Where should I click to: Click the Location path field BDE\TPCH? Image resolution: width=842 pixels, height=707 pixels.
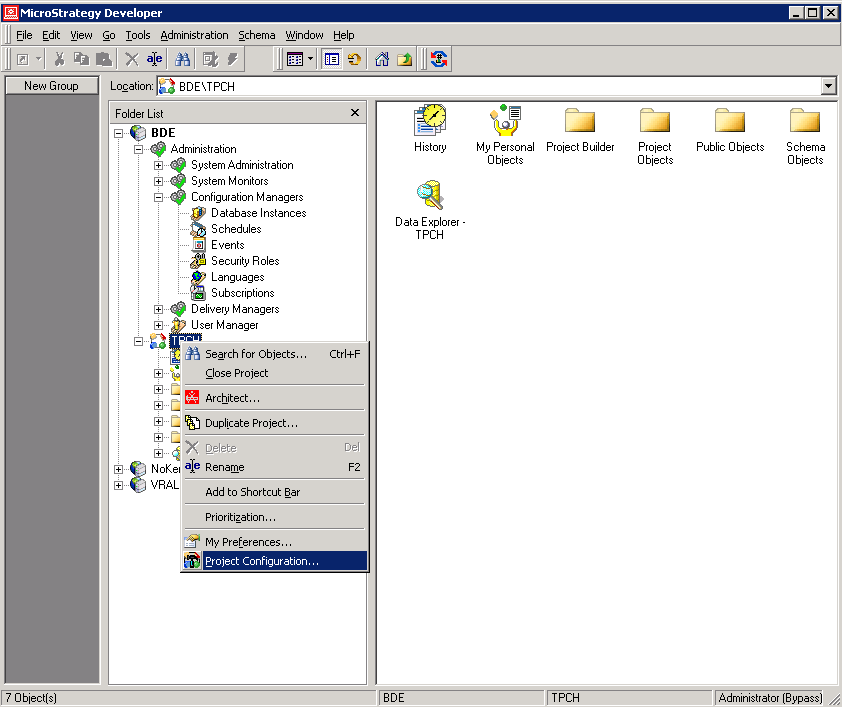click(x=489, y=86)
